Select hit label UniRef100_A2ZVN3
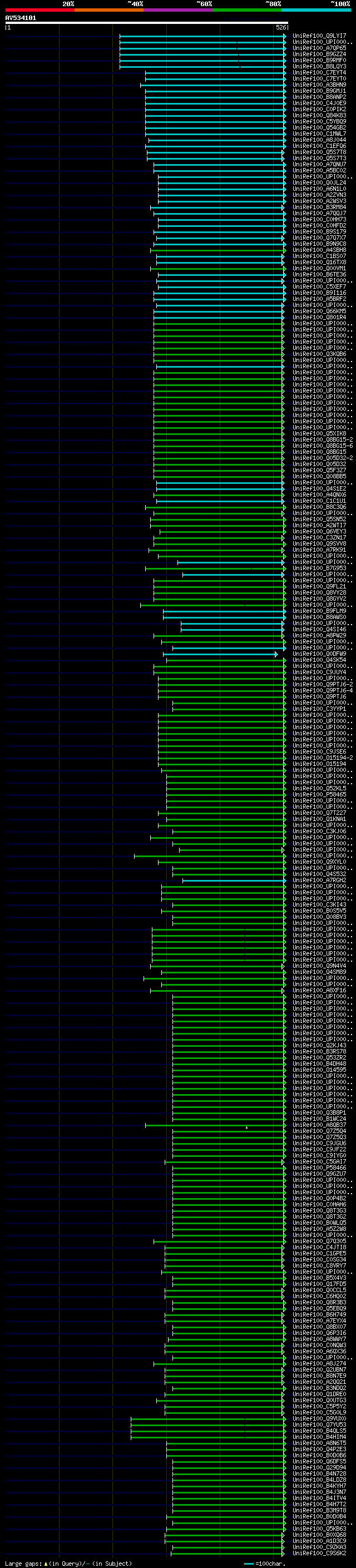The height and width of the screenshot is (1568, 356). pyautogui.click(x=319, y=195)
